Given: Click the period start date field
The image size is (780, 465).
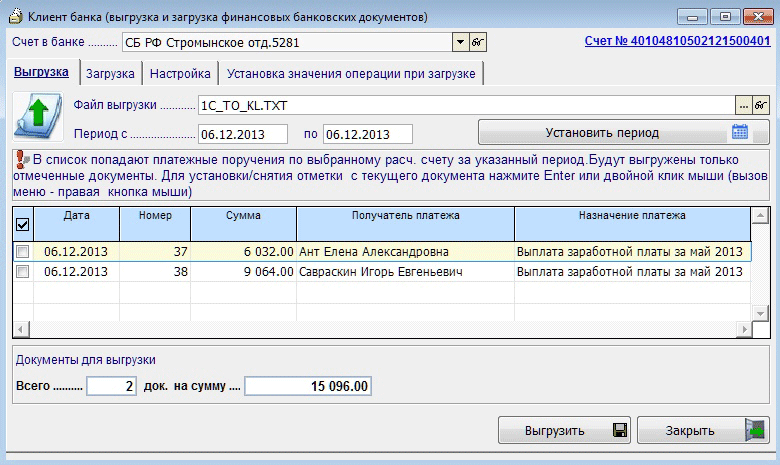Looking at the screenshot, I should click(243, 134).
